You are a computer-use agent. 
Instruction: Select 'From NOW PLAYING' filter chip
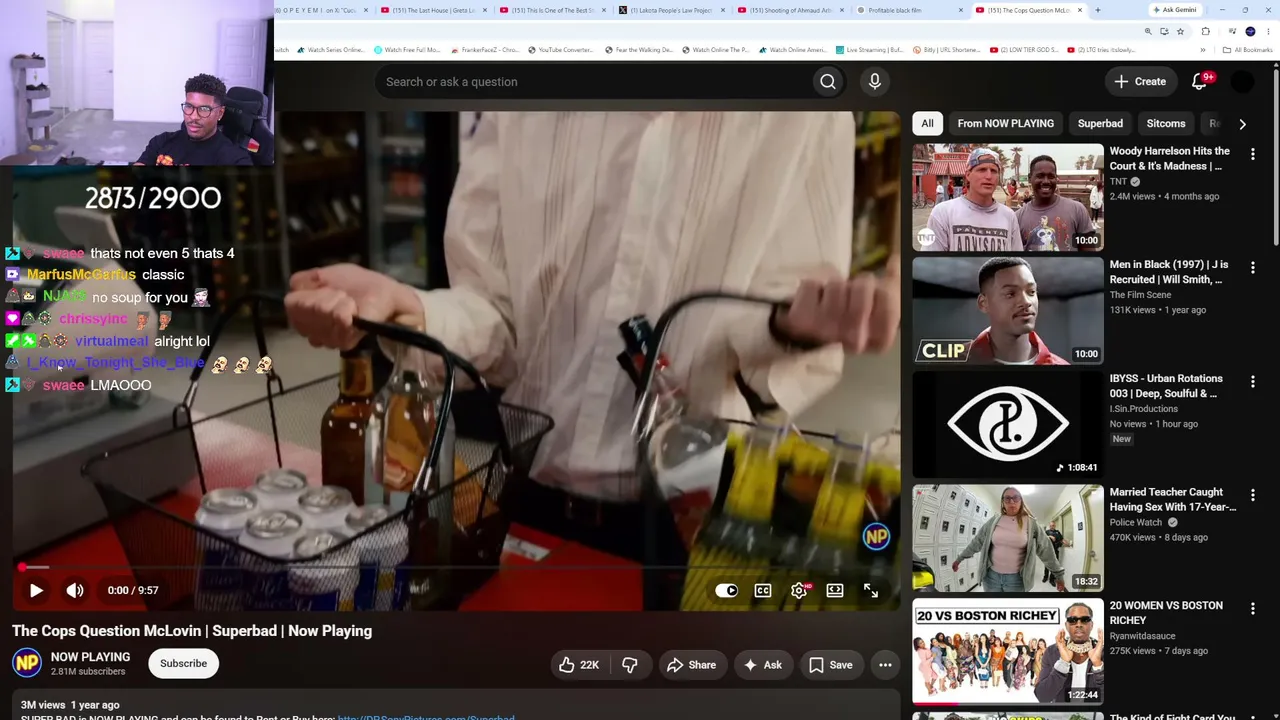tap(1005, 124)
